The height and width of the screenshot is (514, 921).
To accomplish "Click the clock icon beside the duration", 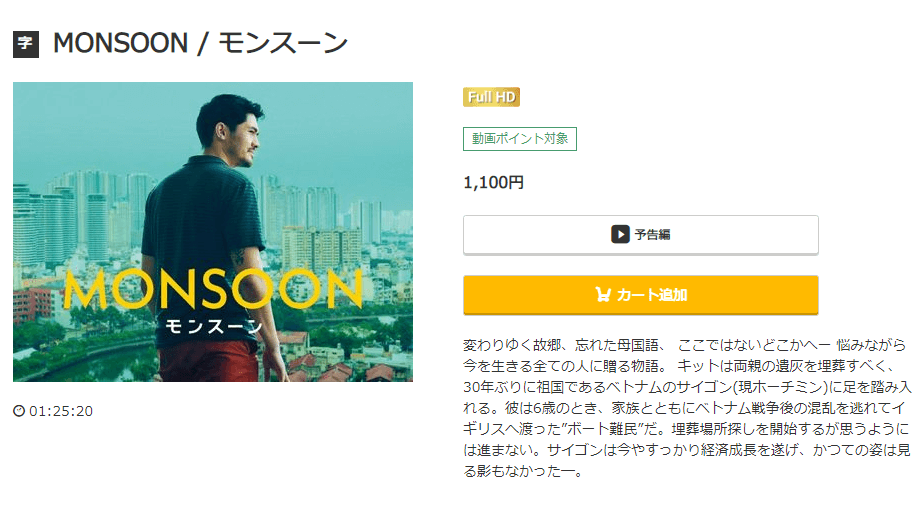I will [x=19, y=411].
